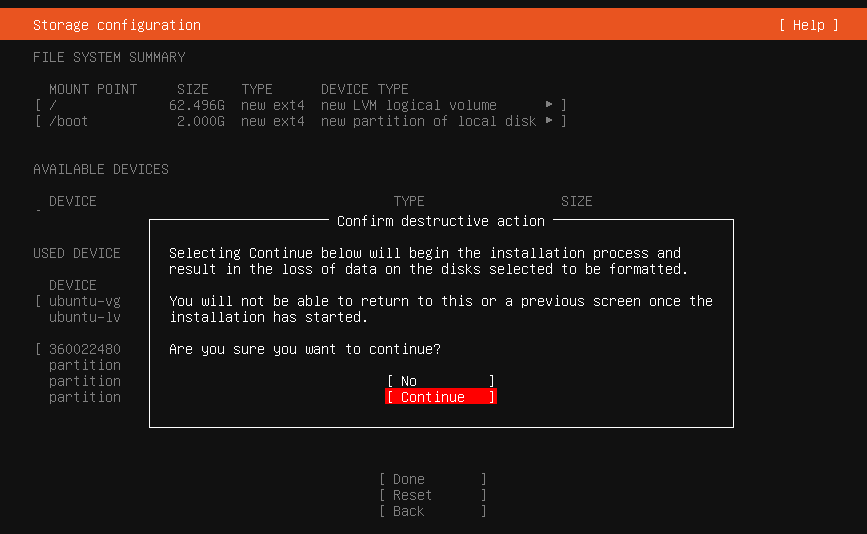Select the /boot mount point entry
Image resolution: width=867 pixels, height=534 pixels.
(69, 121)
